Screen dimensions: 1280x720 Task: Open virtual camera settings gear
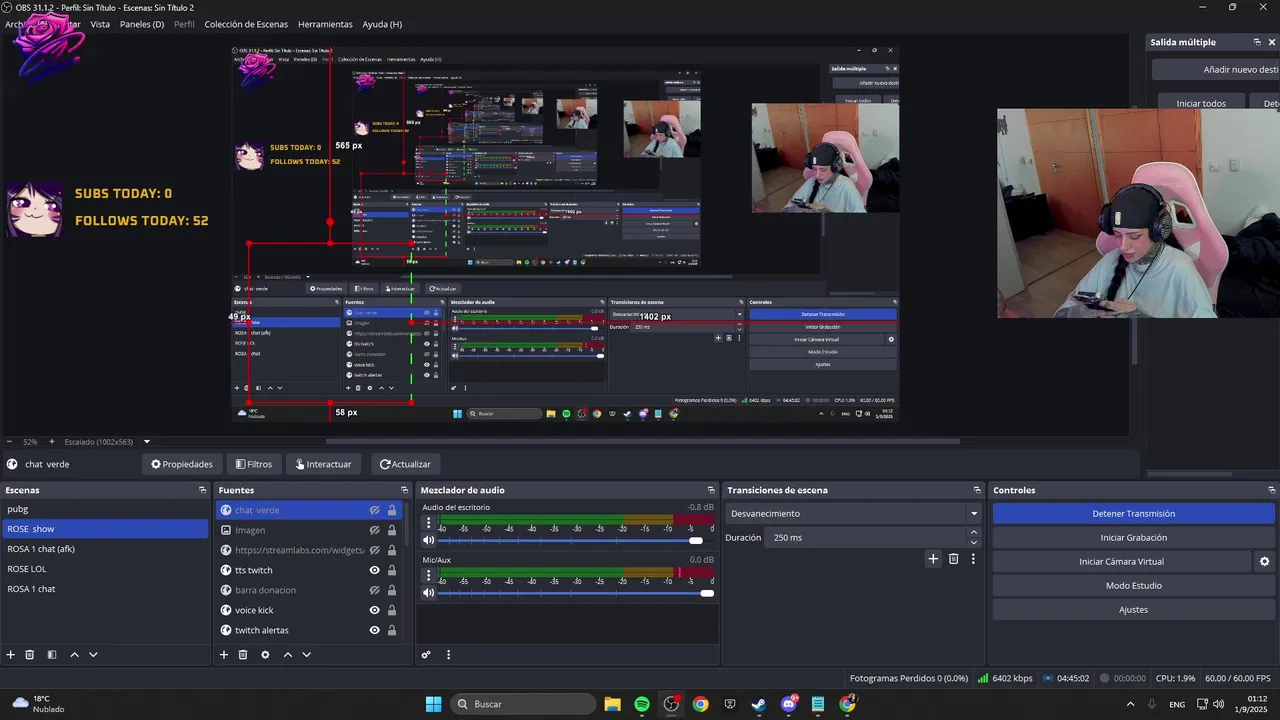[x=1265, y=562]
